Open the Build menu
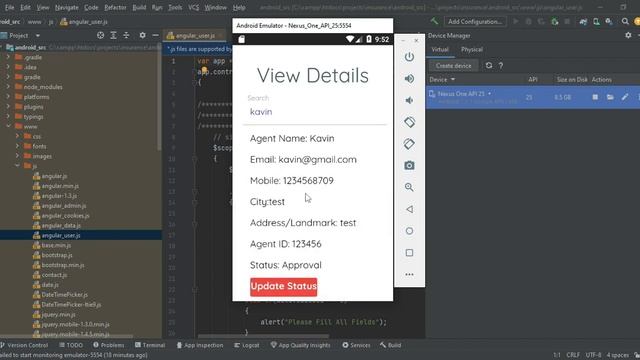The width and height of the screenshot is (640, 360). pyautogui.click(x=139, y=7)
